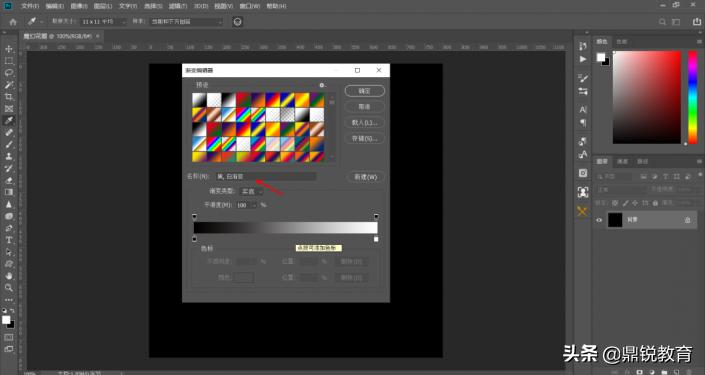Viewport: 705px width, 375px height.
Task: Select the white color stop under gradient
Action: pyautogui.click(x=376, y=239)
